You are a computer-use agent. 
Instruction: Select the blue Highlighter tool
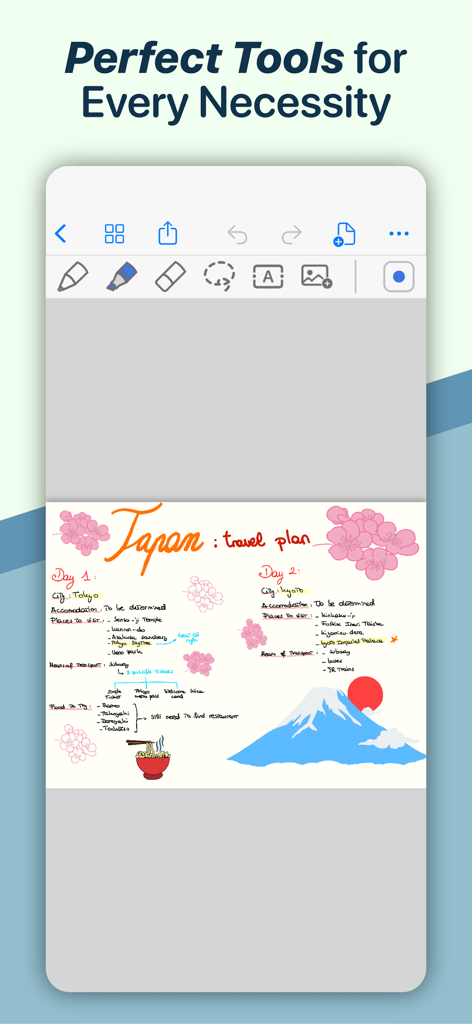[x=121, y=277]
